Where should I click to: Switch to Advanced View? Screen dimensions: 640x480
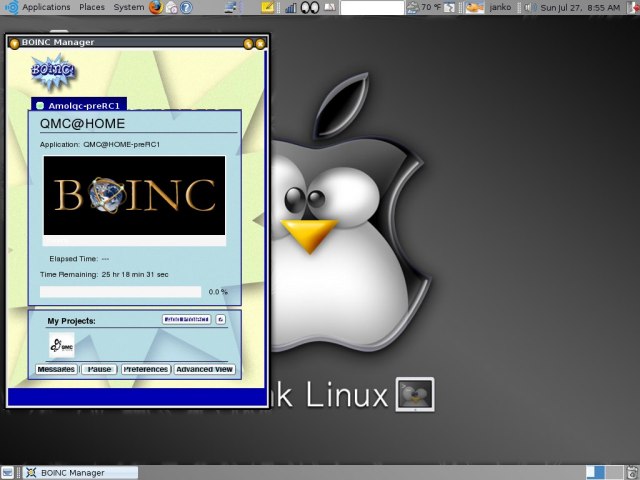click(204, 369)
